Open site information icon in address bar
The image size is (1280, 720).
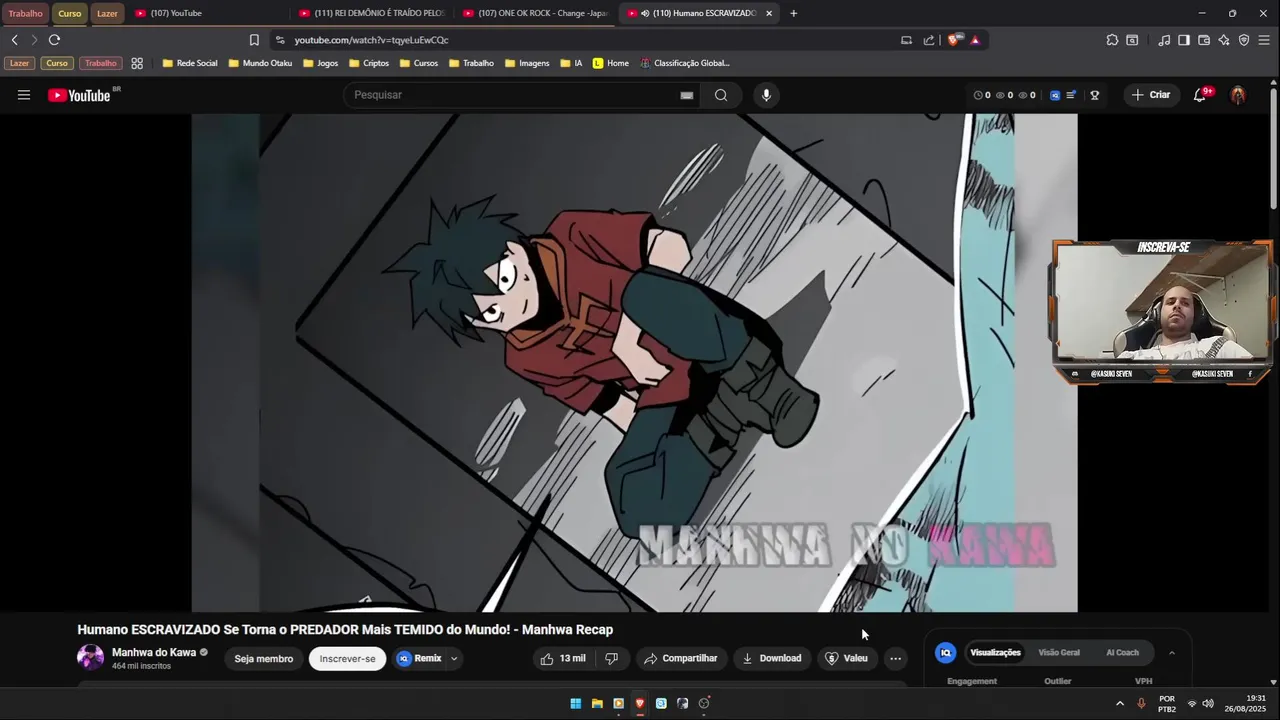click(280, 40)
